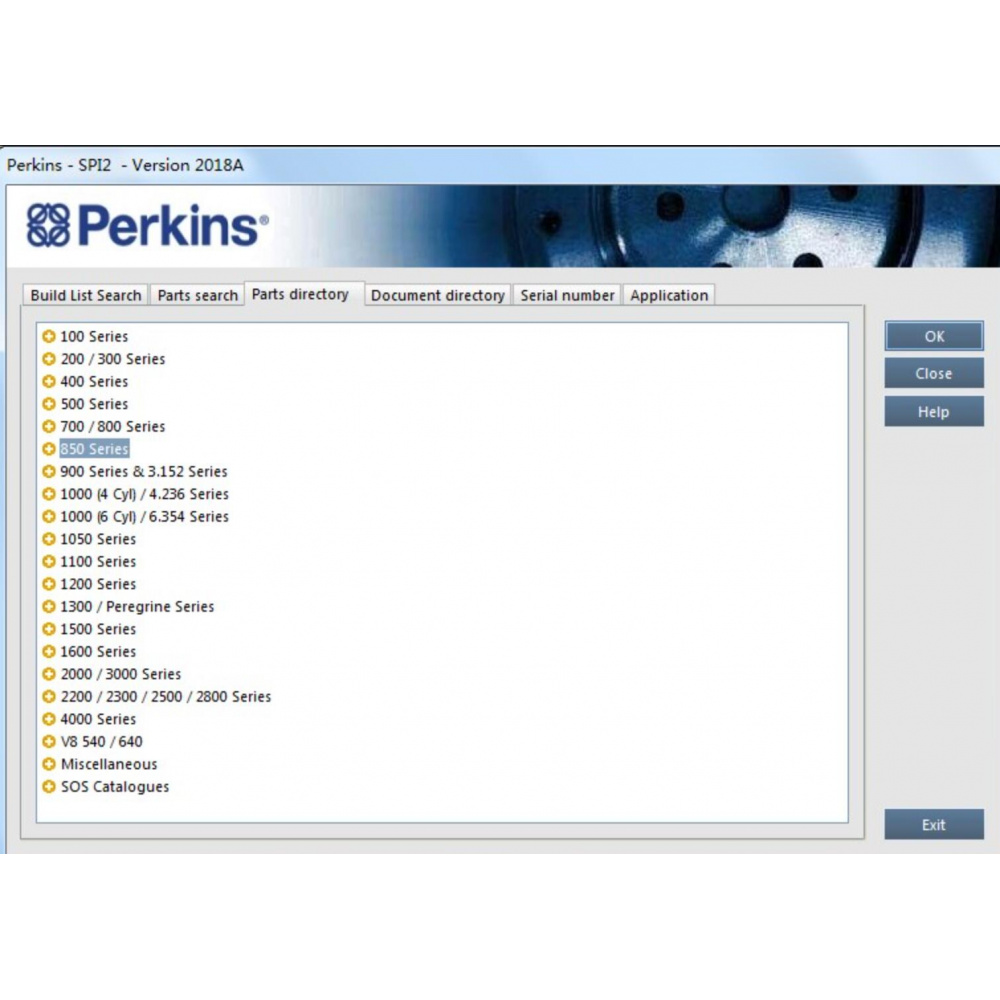
Task: Open Help from the side buttons
Action: click(934, 412)
